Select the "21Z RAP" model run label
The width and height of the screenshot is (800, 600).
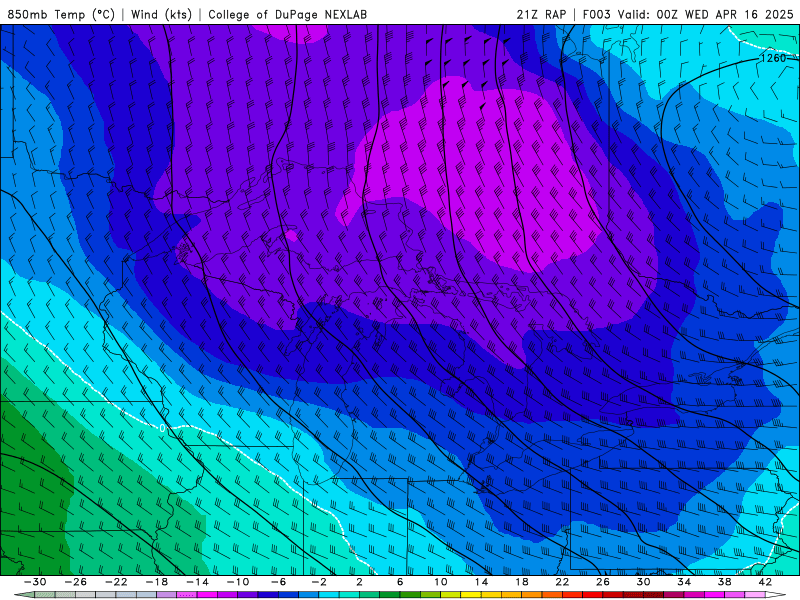[x=541, y=14]
